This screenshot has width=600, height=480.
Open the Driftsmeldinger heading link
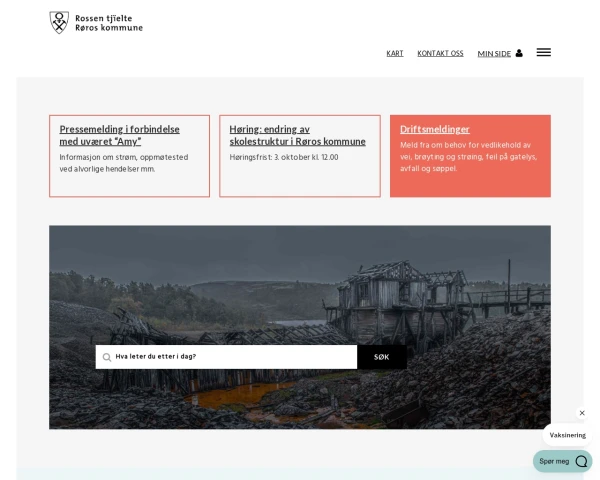pyautogui.click(x=434, y=129)
